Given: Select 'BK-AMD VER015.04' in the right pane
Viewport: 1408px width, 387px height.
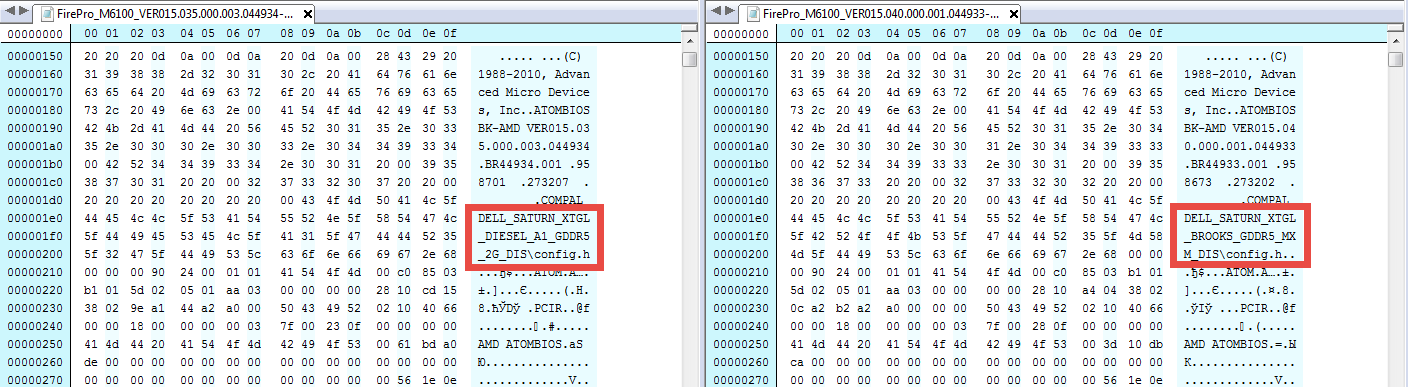Looking at the screenshot, I should click(1240, 129).
